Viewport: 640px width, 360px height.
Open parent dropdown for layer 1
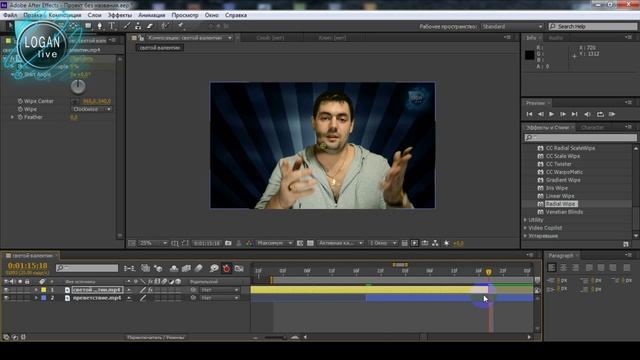click(219, 290)
